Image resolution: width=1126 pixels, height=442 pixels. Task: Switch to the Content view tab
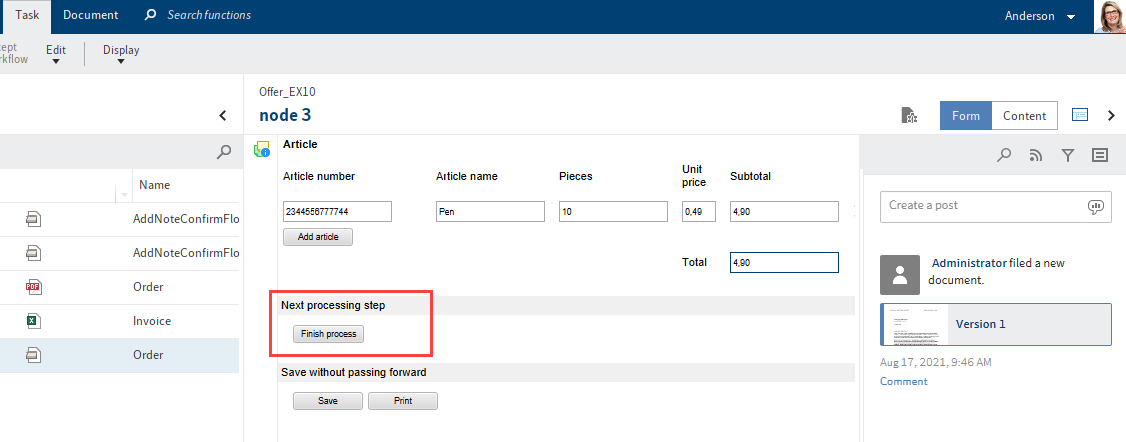coord(1024,116)
